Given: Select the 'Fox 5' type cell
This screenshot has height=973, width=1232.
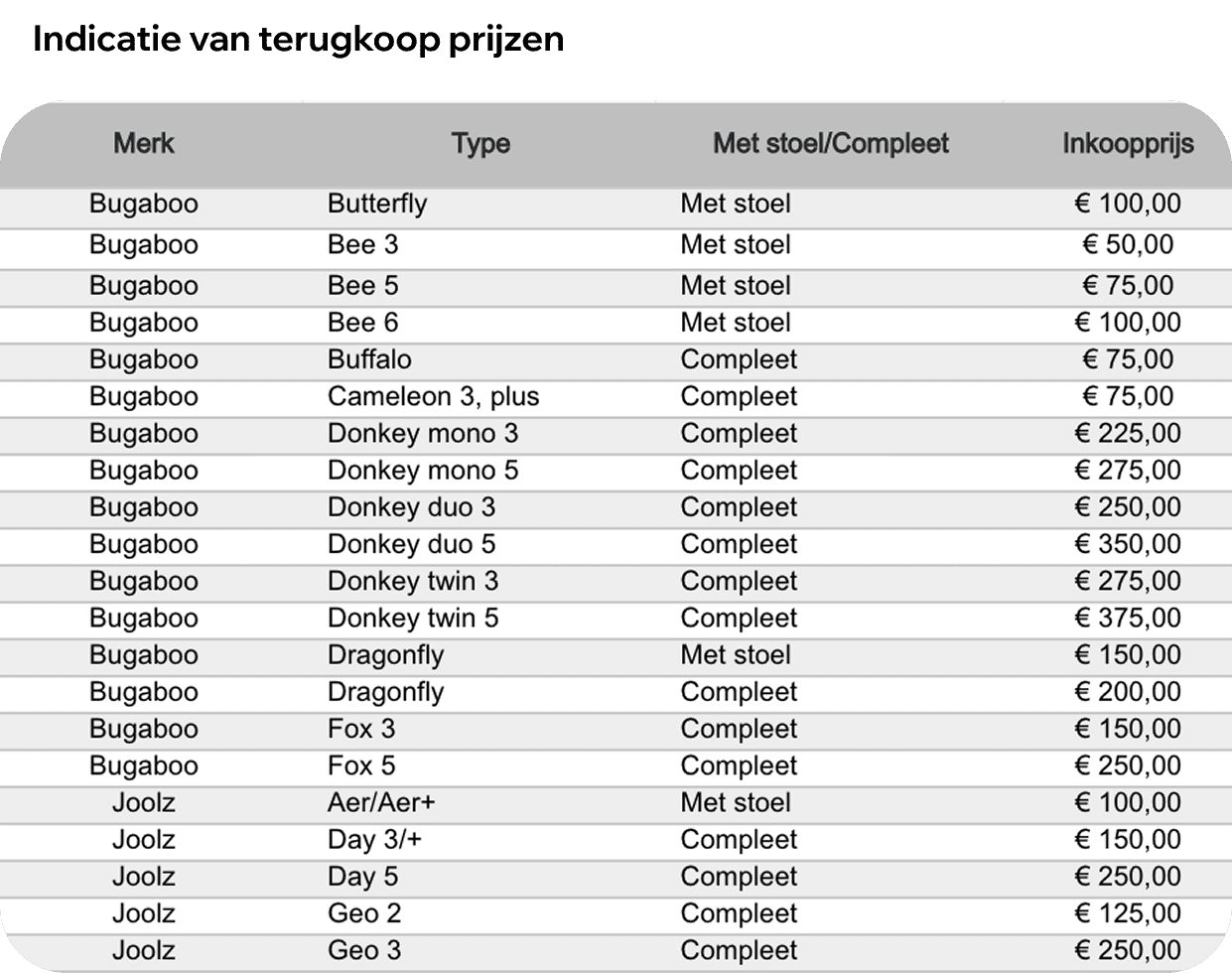Looking at the screenshot, I should pos(361,765).
